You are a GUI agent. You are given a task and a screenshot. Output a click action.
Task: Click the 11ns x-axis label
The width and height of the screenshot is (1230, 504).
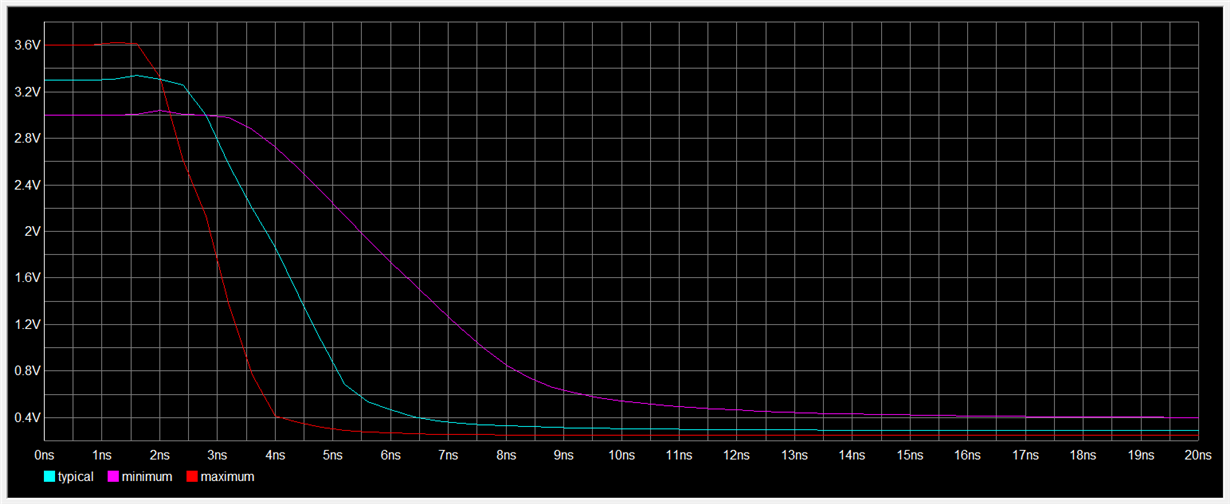pos(679,454)
